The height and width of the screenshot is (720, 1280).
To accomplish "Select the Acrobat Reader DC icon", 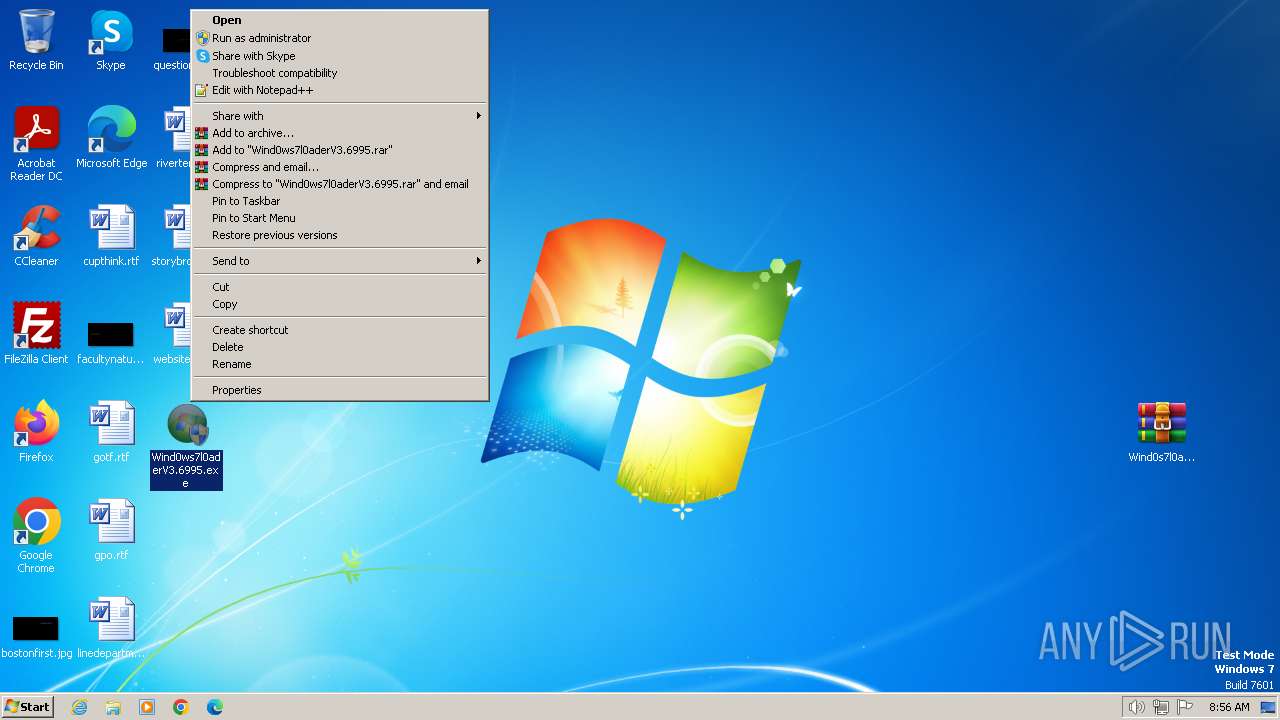I will point(36,144).
